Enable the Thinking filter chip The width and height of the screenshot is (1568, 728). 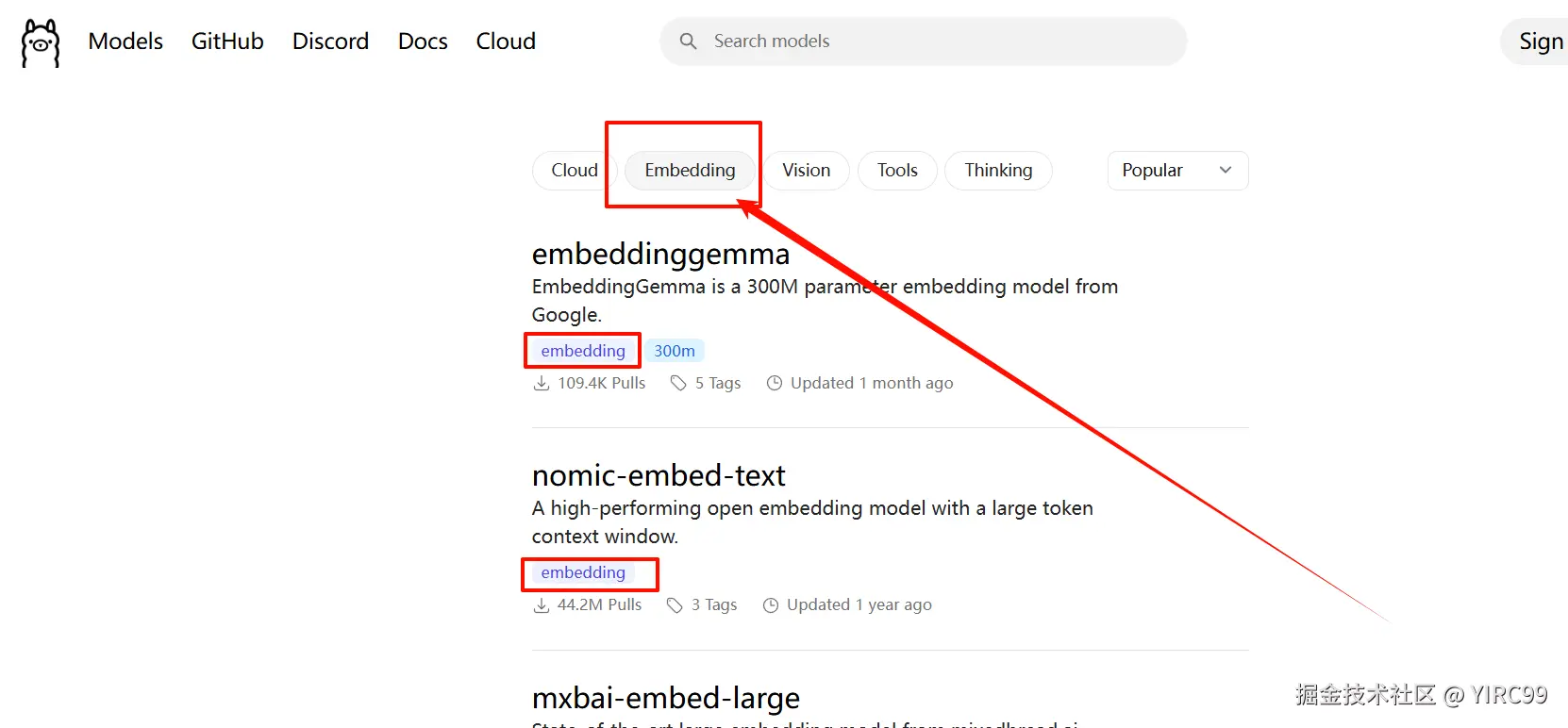(x=998, y=171)
